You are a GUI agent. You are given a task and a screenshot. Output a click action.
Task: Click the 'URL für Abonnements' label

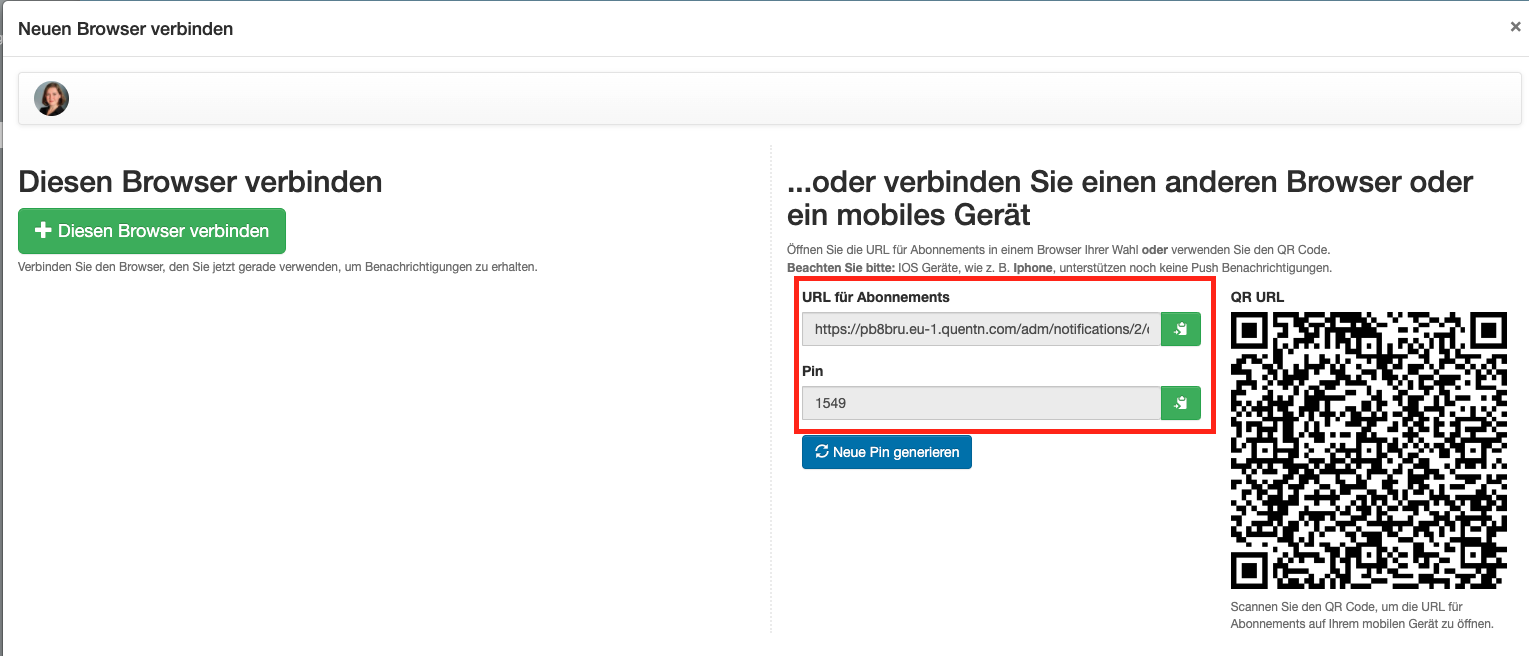click(x=876, y=297)
